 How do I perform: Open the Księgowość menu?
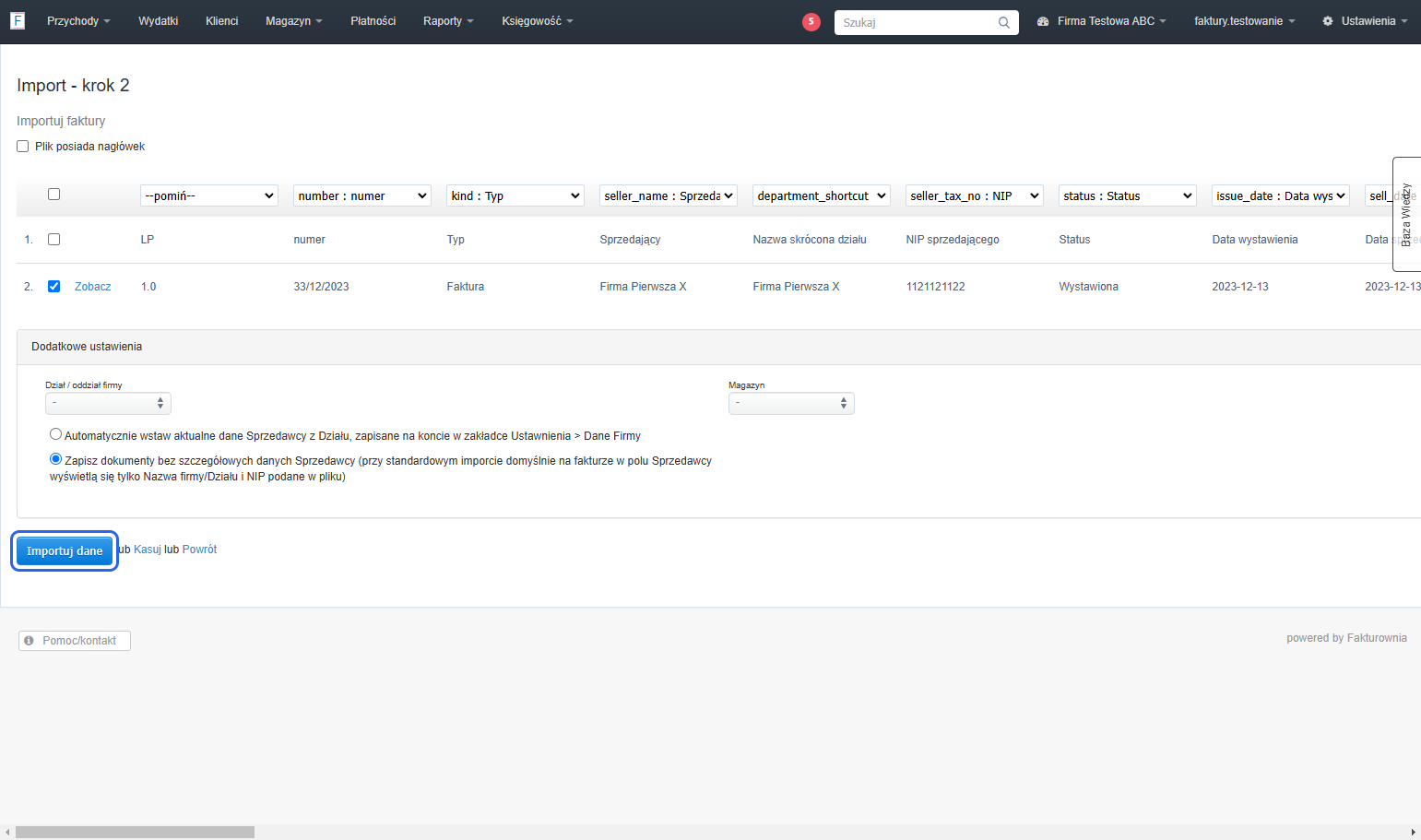(538, 21)
